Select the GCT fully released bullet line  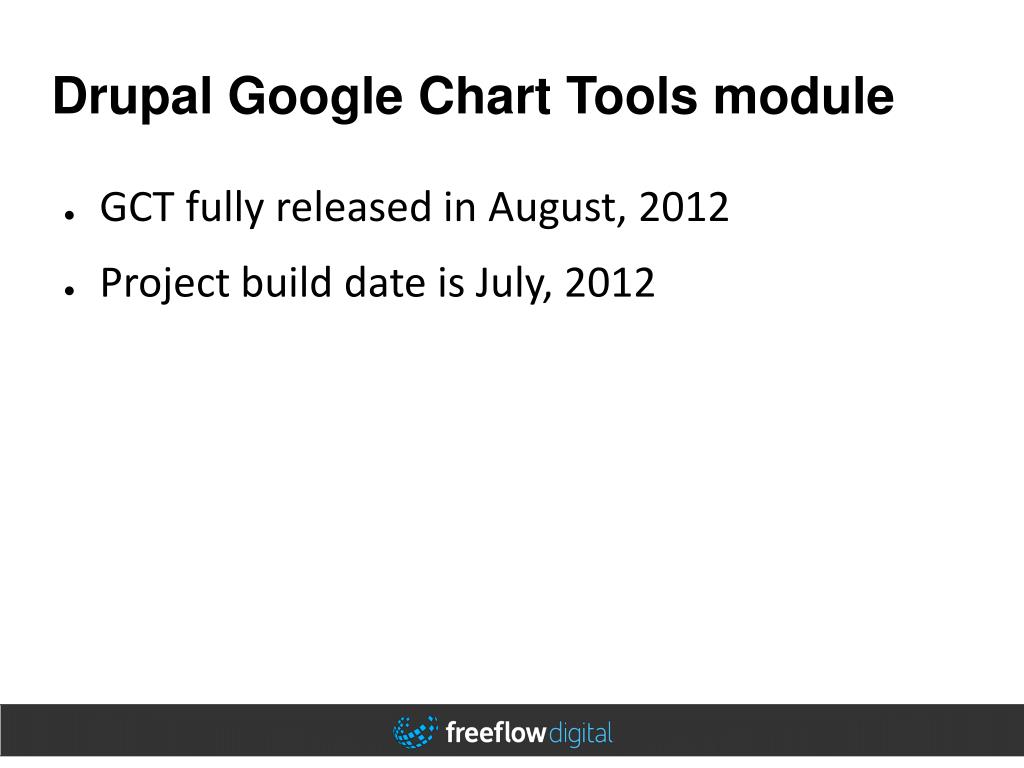414,208
